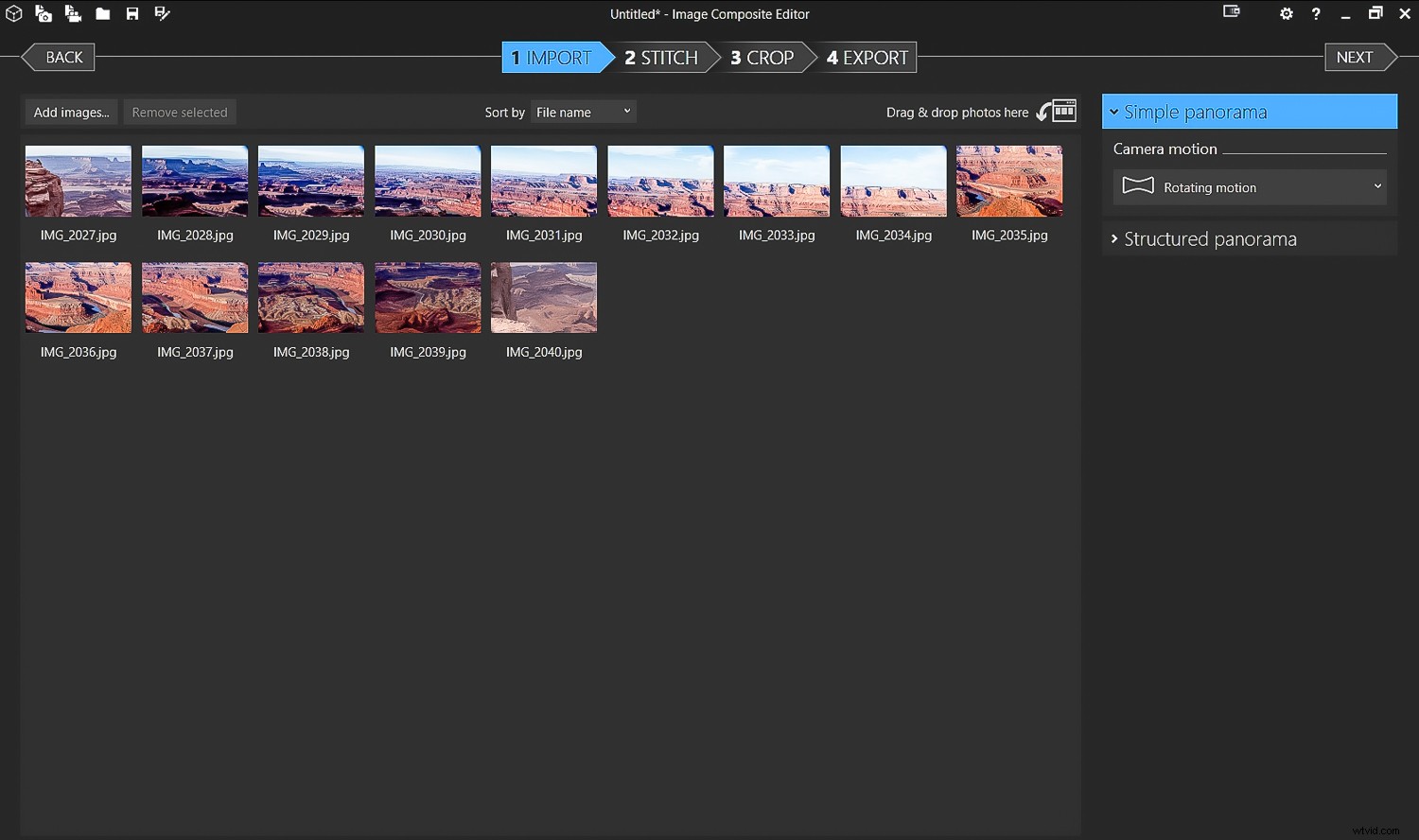Open Save As with the disk-and-pencil icon
The height and width of the screenshot is (840, 1419).
coord(162,13)
